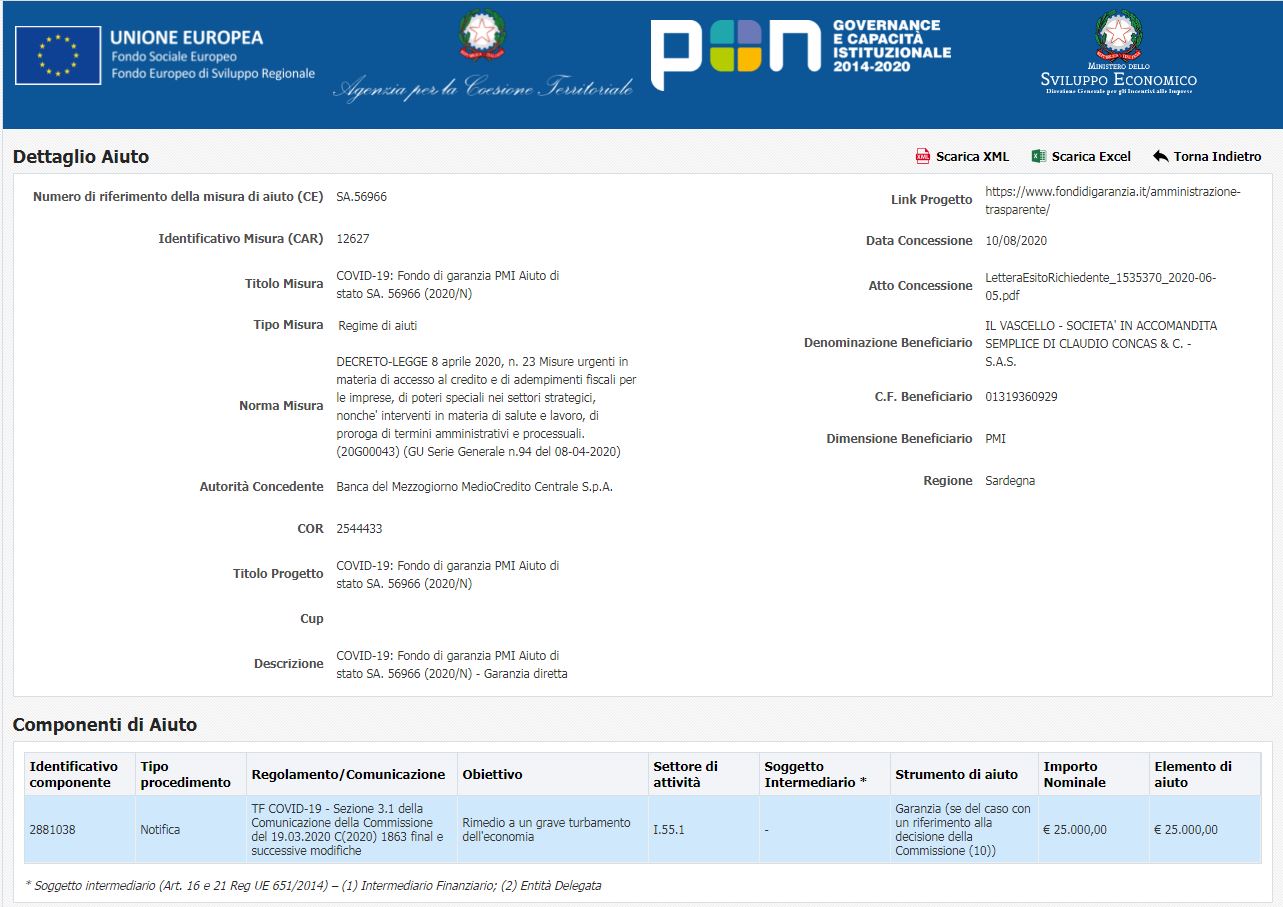Viewport: 1283px width, 907px height.
Task: Click Banca del Mezzogiorno MedioCredito Centrale value
Action: [474, 487]
